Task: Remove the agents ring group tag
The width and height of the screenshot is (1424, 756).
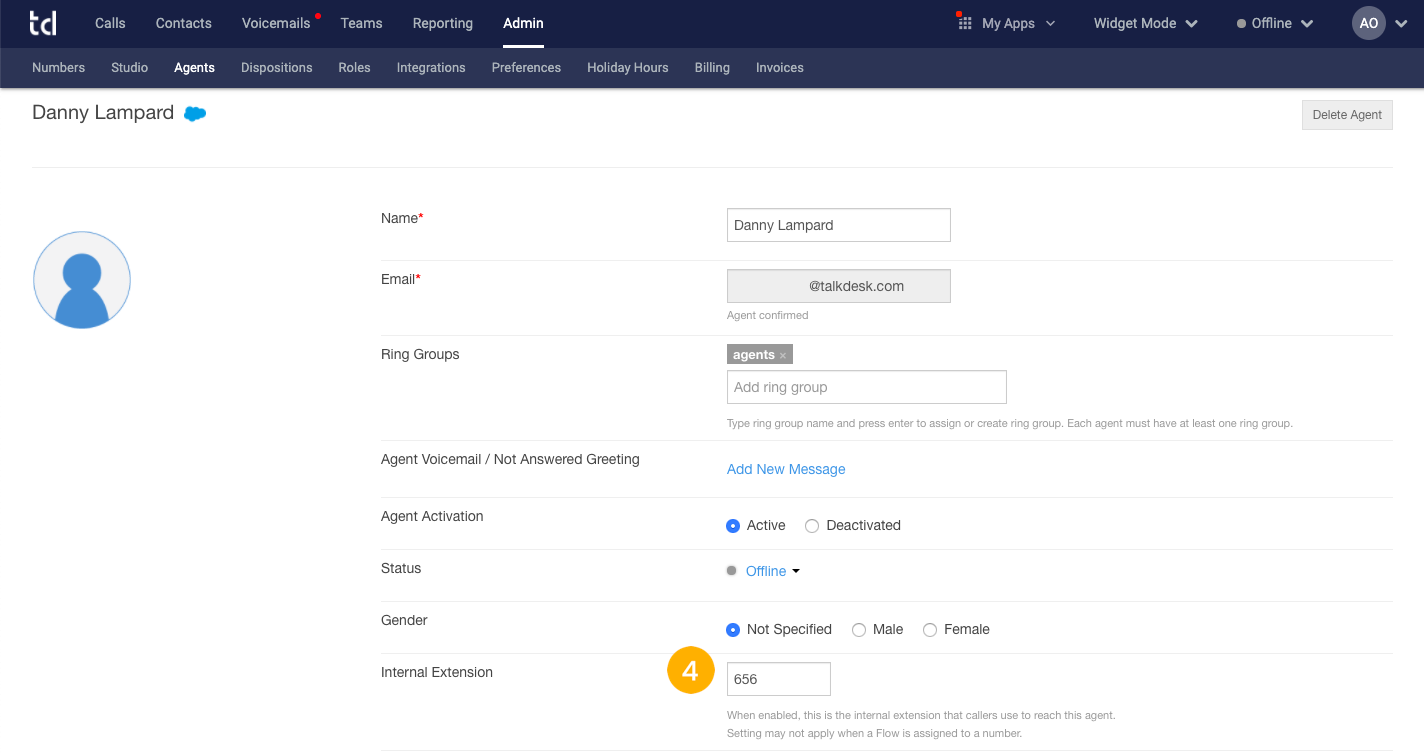Action: click(x=783, y=355)
